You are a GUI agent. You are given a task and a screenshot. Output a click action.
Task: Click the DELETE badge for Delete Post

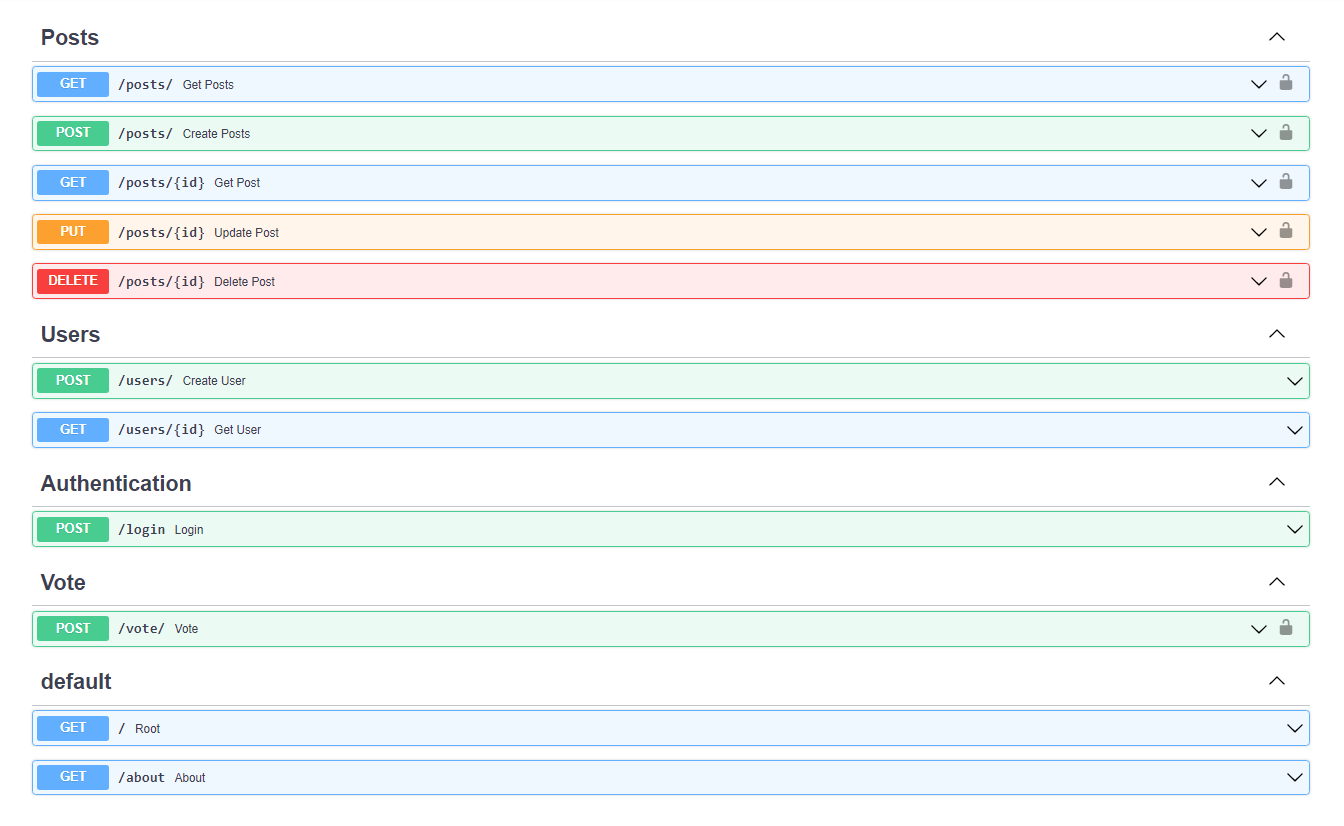[73, 281]
